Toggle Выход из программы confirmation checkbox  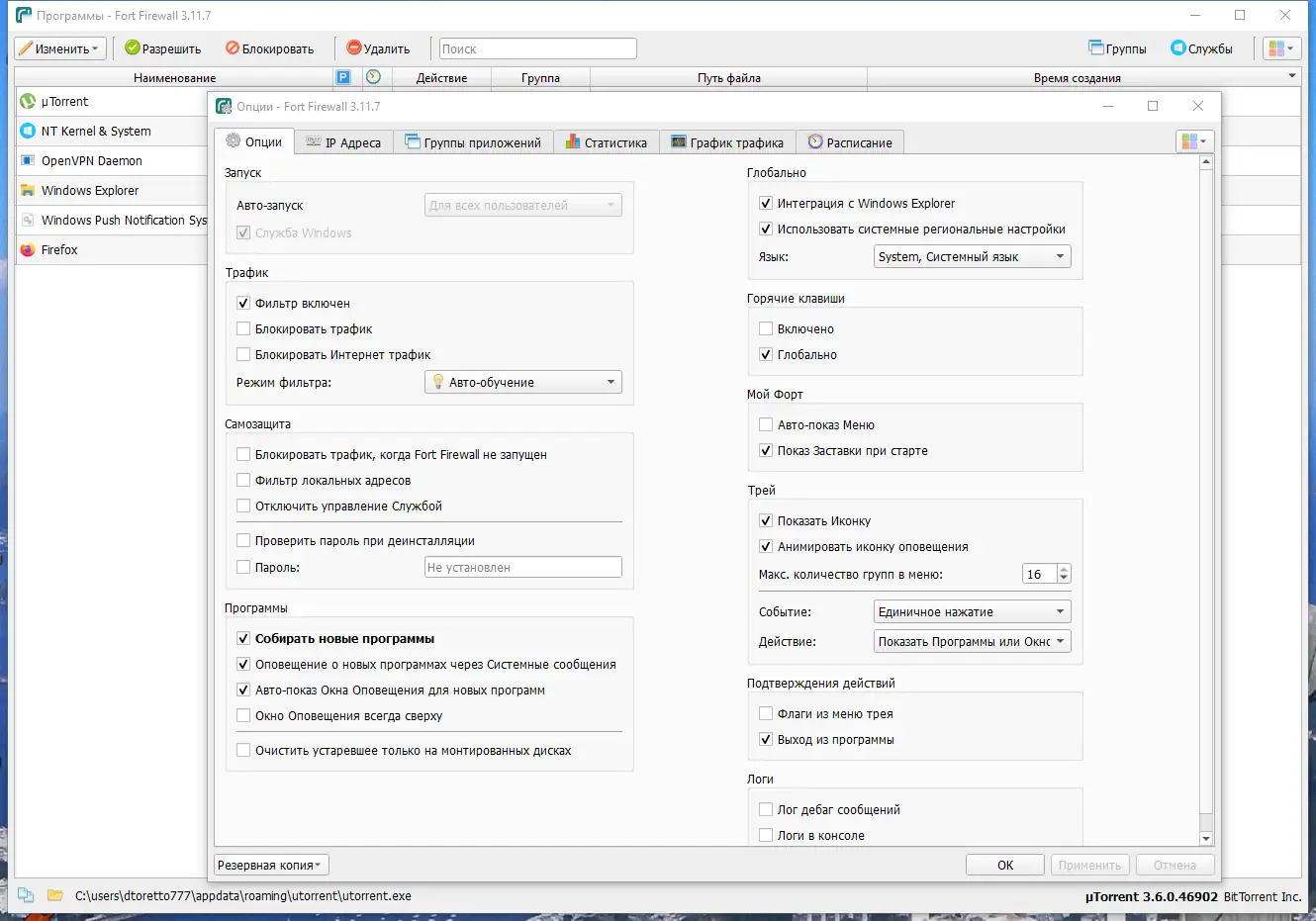point(766,739)
